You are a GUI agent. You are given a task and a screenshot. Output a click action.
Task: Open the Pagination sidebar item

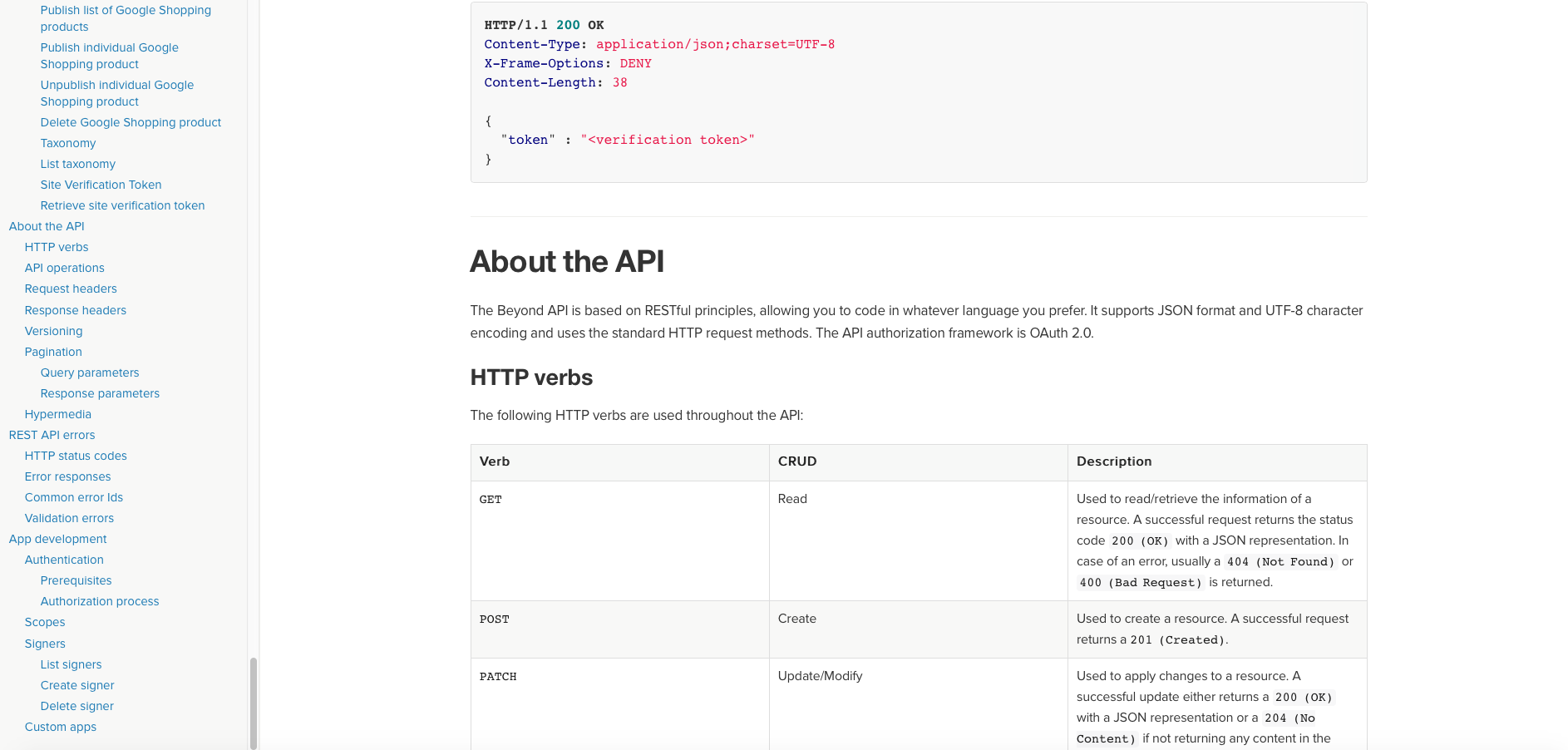[53, 352]
